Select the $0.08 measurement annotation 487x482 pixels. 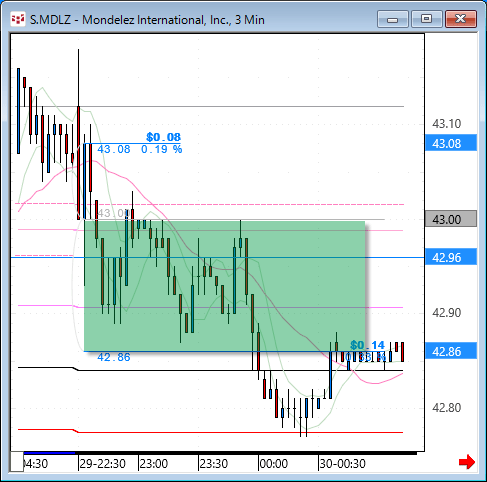pos(163,137)
